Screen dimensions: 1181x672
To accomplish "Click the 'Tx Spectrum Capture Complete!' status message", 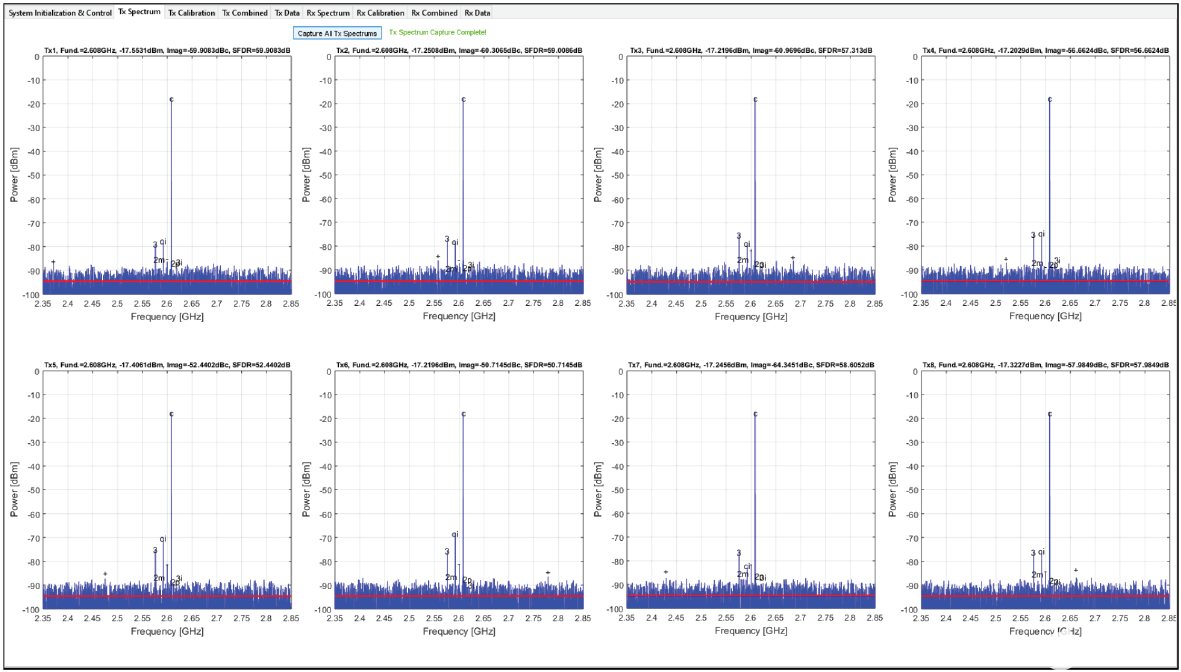I will coord(438,33).
